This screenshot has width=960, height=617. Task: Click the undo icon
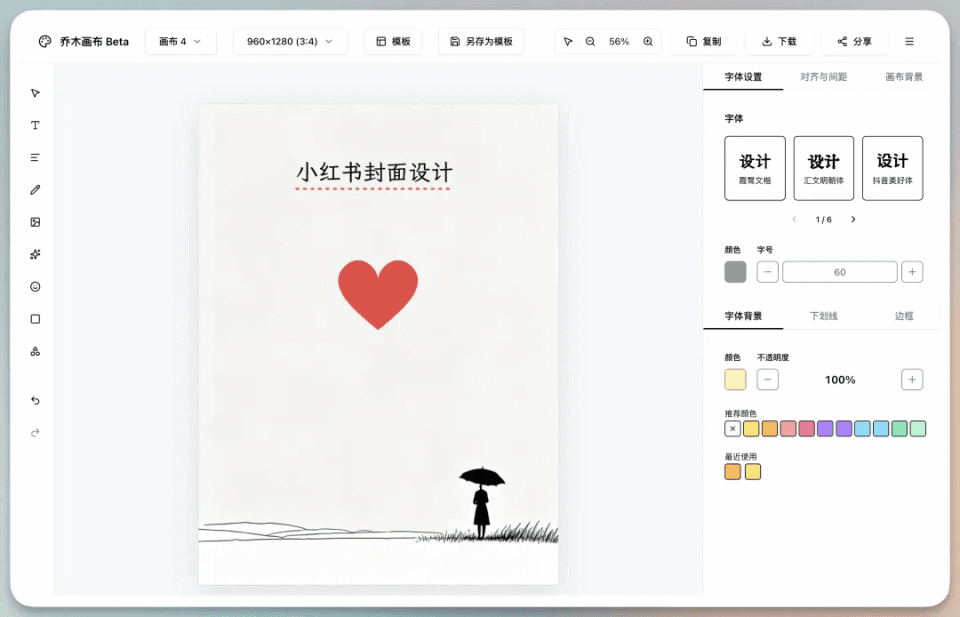point(35,400)
